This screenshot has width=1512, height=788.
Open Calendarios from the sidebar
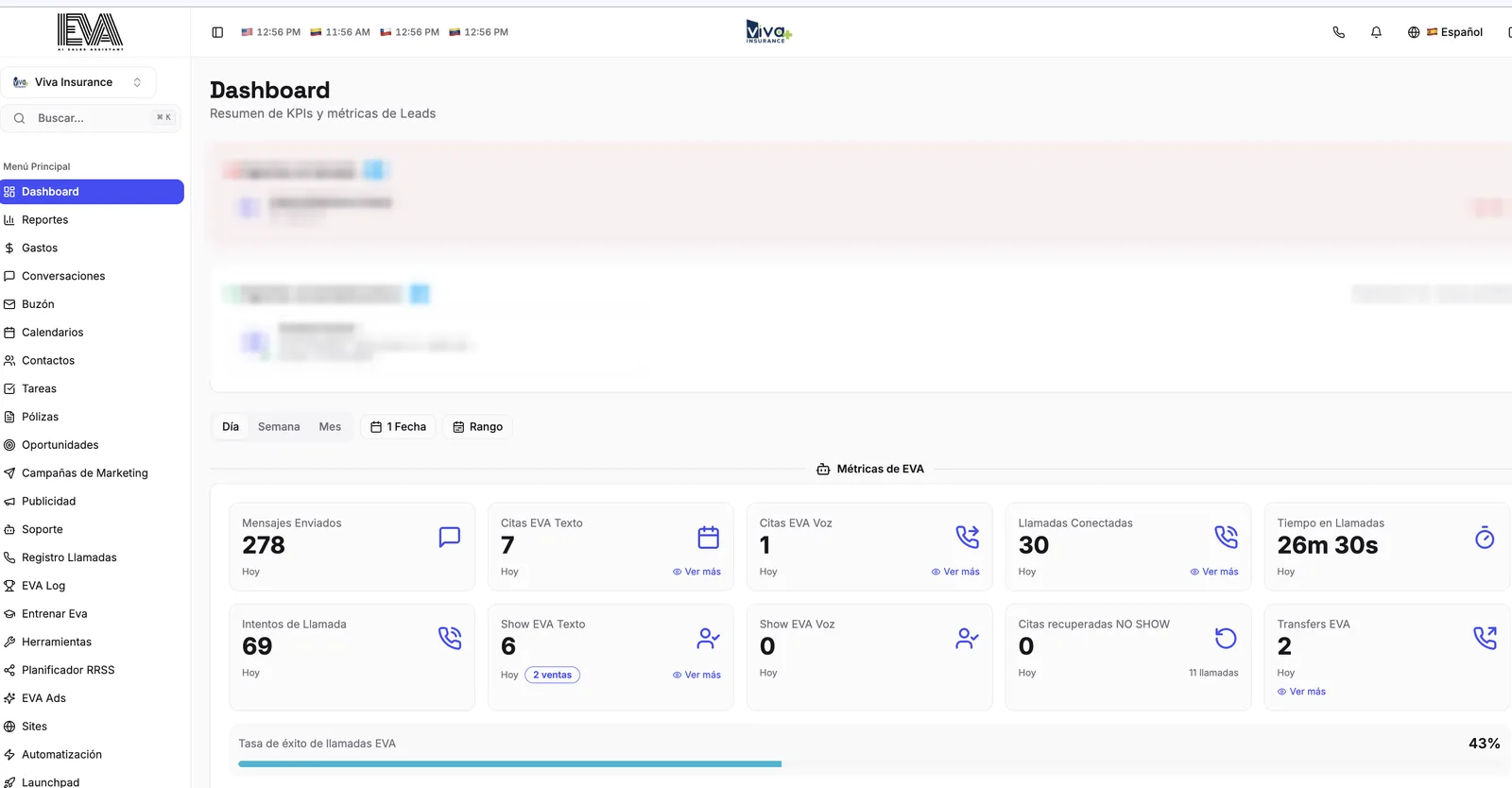pos(92,333)
